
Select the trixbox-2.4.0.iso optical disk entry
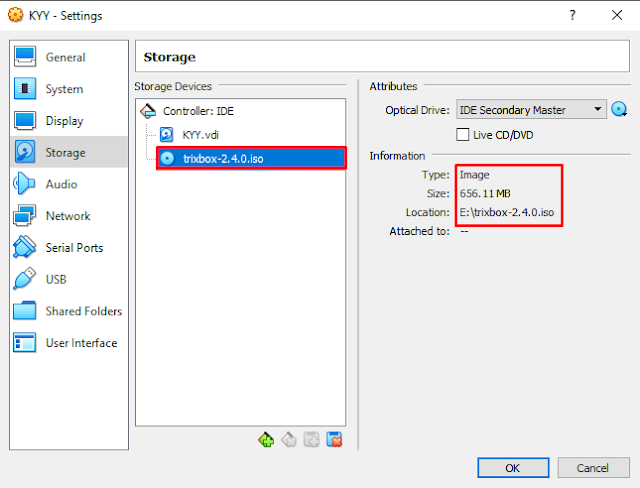point(251,158)
